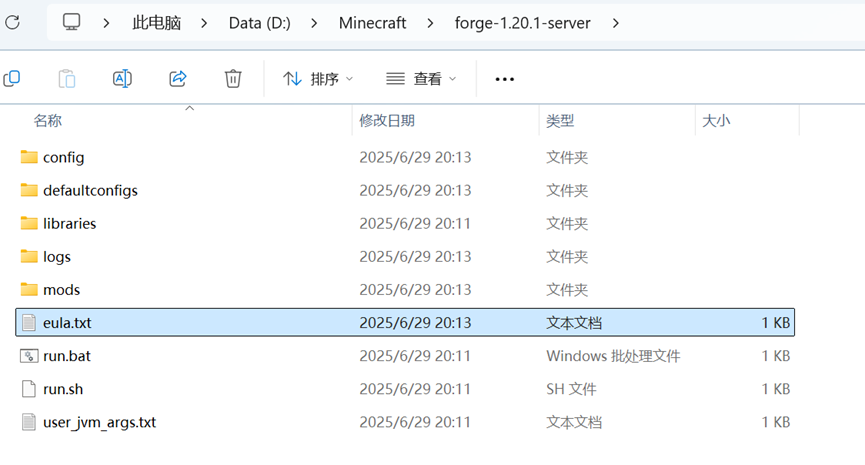Click the This PC monitor icon in address bar
Screen dimensions: 865x465
tap(71, 23)
